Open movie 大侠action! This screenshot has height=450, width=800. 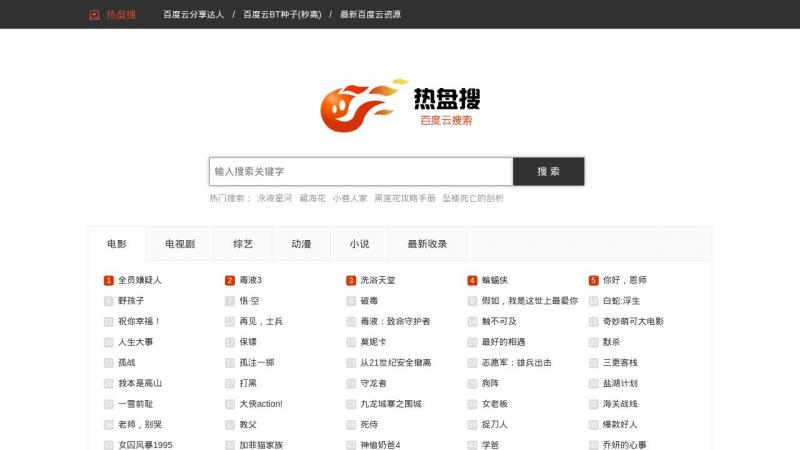click(x=261, y=404)
